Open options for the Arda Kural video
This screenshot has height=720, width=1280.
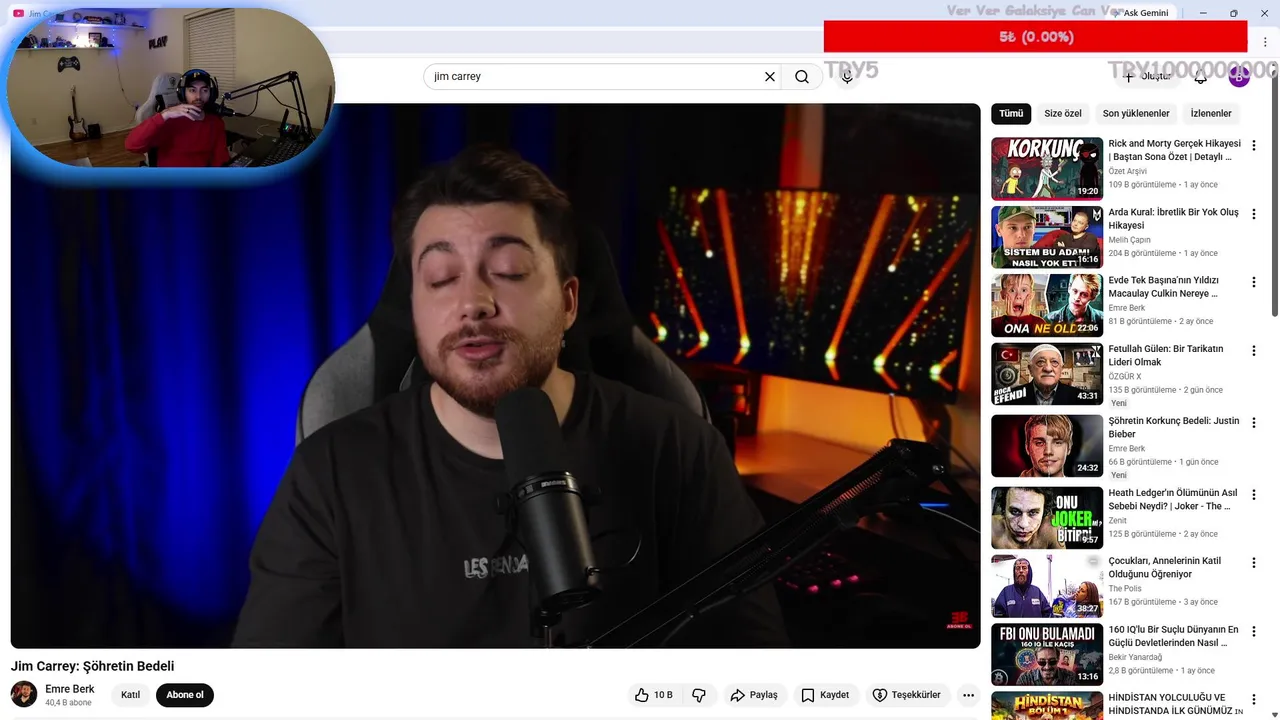1254,214
